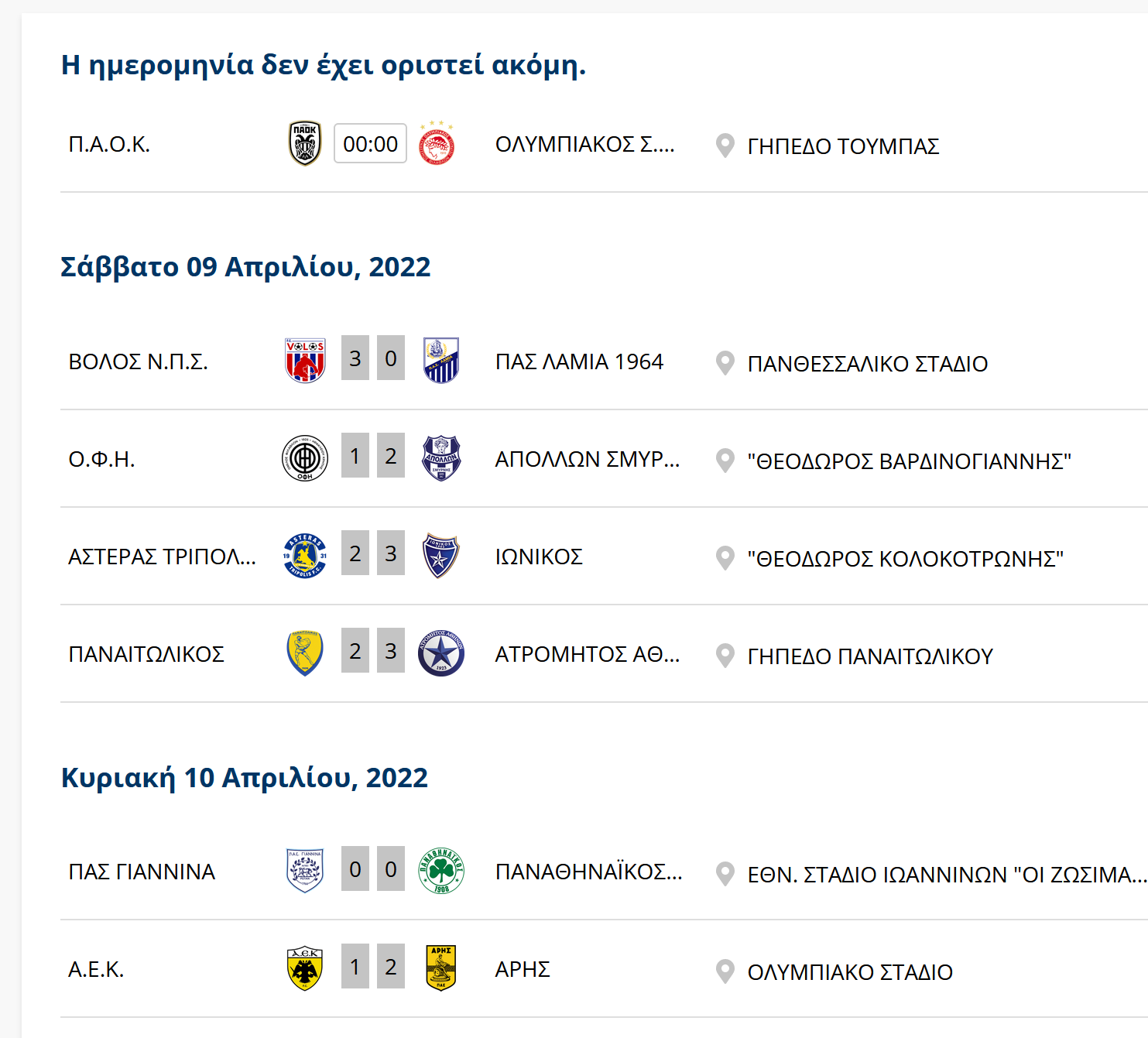
Task: Click map pin beside ΓΗΠΕΔΟ ΤΟΥΜΠΑΣ
Action: point(725,146)
